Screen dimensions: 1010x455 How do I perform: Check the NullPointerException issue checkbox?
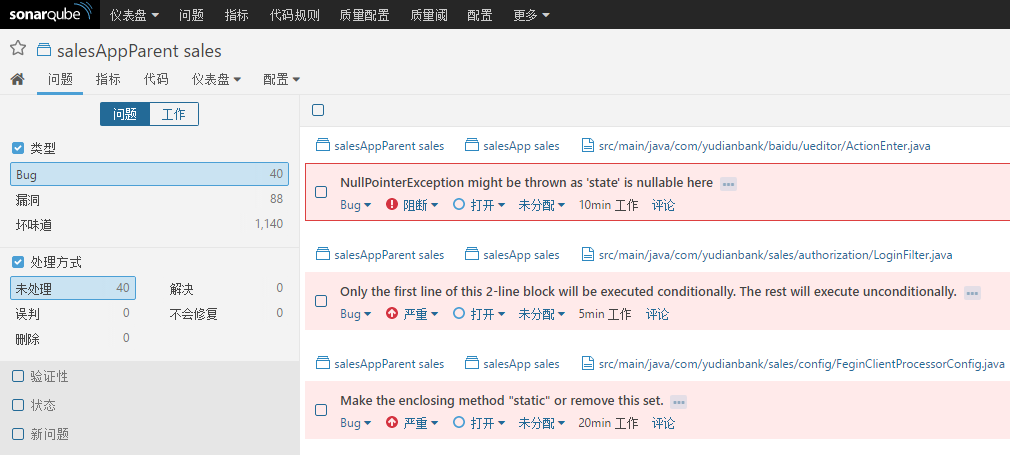click(321, 192)
